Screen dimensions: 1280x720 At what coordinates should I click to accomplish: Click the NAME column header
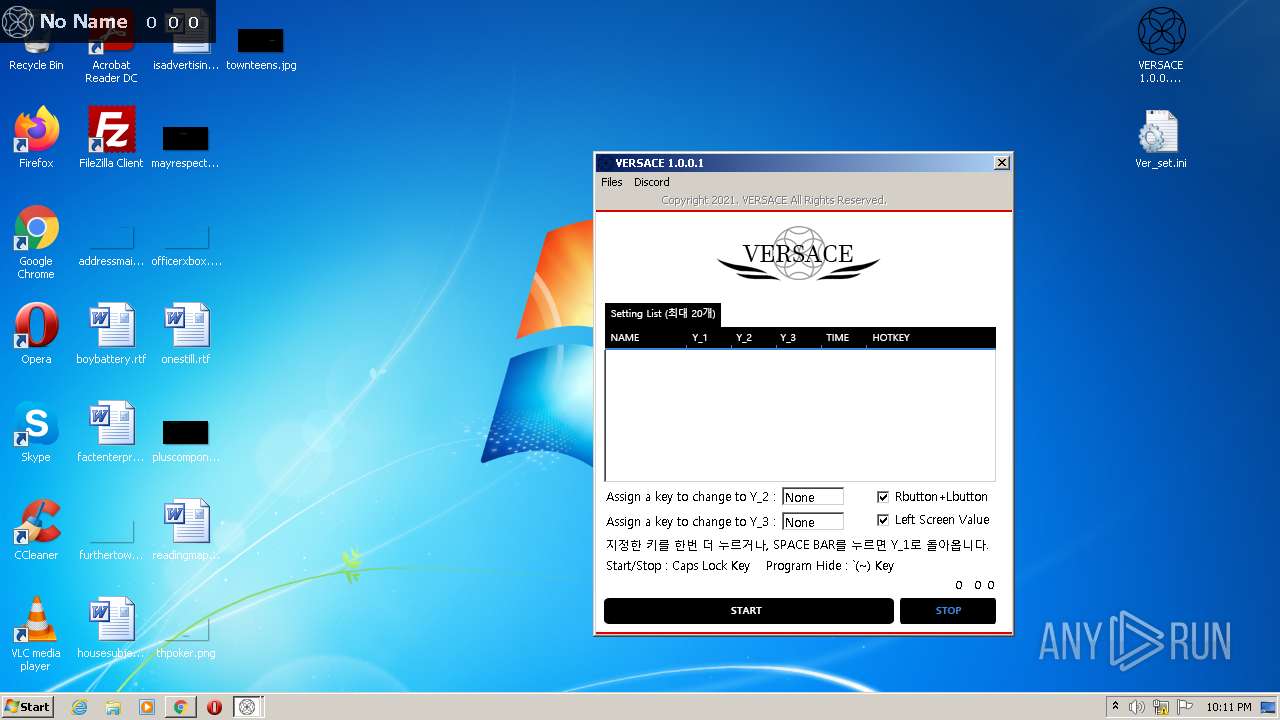click(646, 338)
